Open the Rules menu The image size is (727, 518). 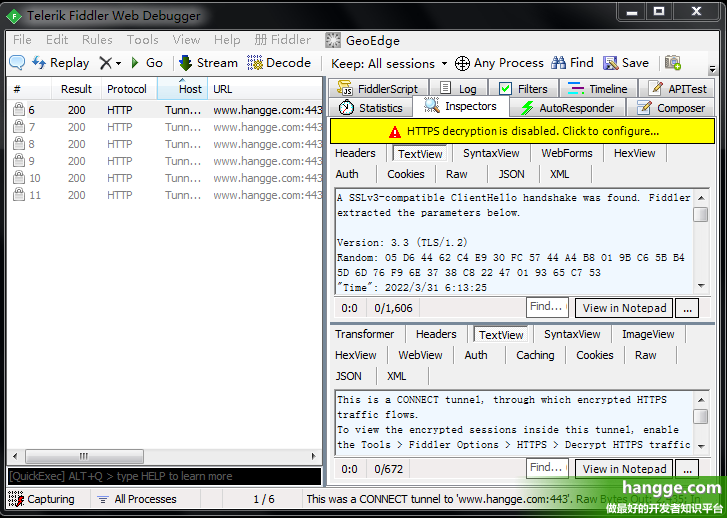coord(97,40)
